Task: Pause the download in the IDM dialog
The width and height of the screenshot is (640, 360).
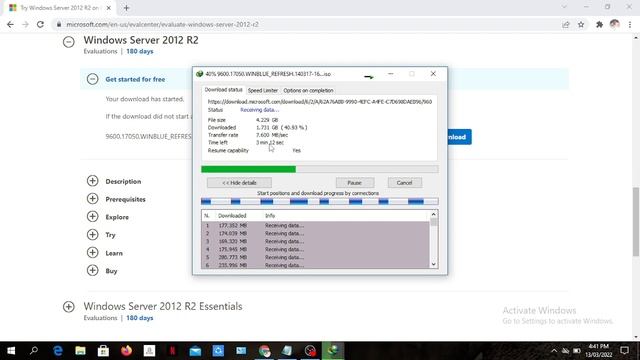Action: pos(355,183)
